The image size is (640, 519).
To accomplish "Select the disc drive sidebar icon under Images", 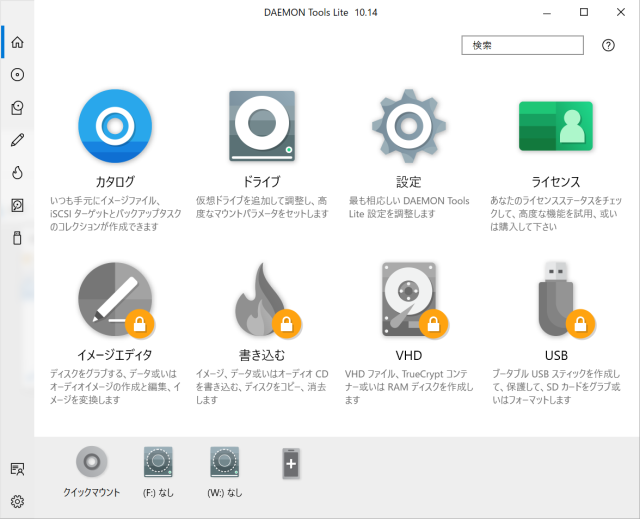I will (17, 108).
